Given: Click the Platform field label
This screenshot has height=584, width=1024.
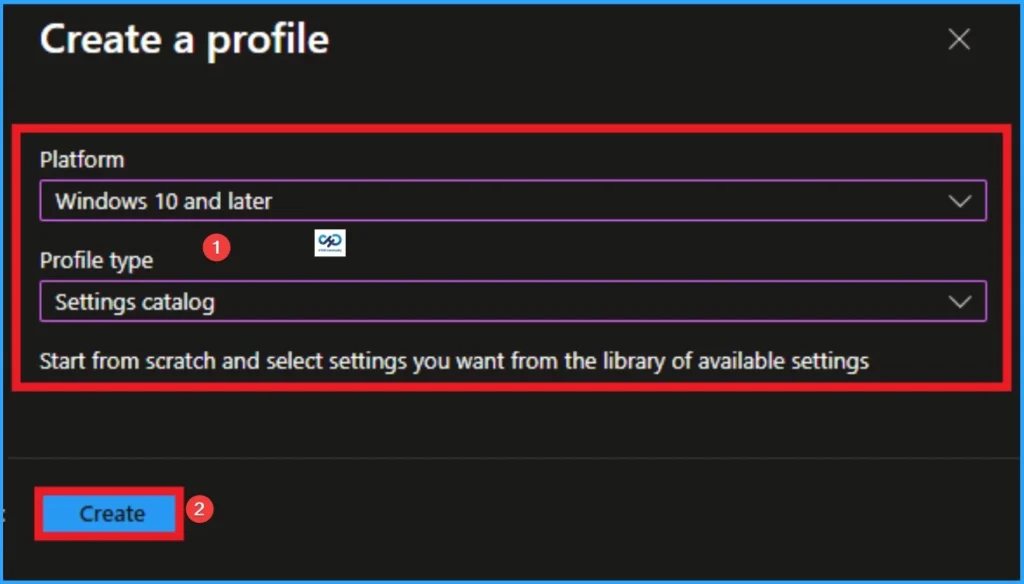Looking at the screenshot, I should [82, 159].
